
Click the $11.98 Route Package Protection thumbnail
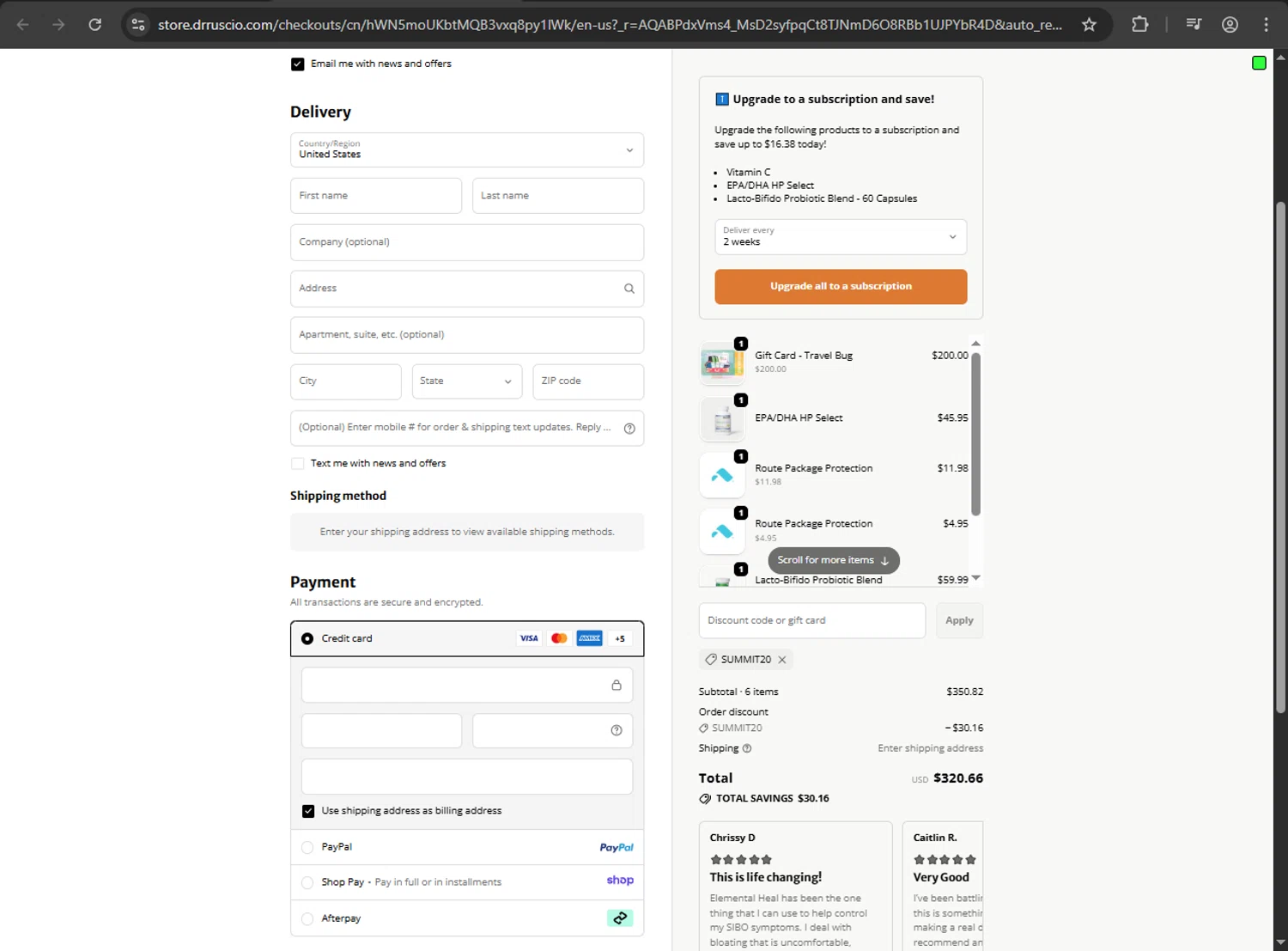(x=722, y=475)
